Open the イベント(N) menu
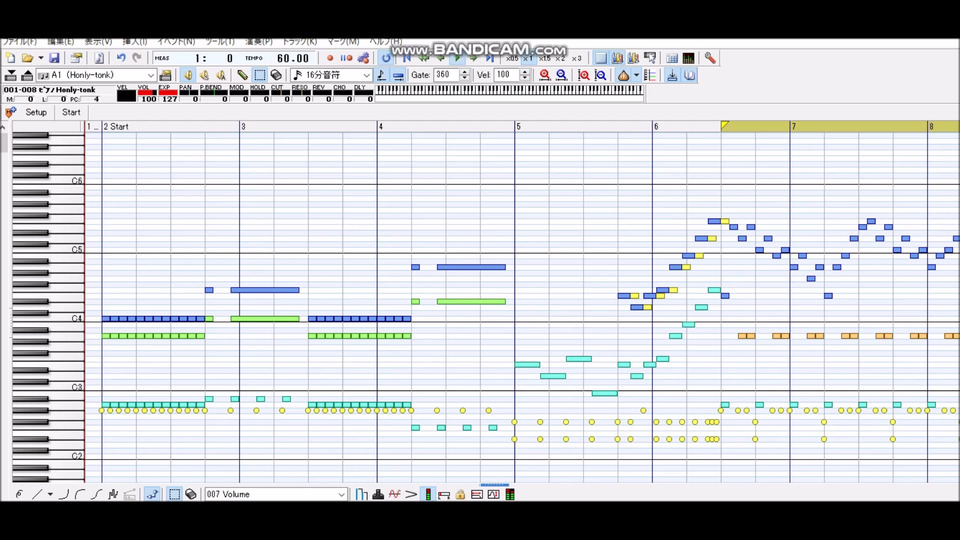Image resolution: width=960 pixels, height=540 pixels. pos(176,41)
